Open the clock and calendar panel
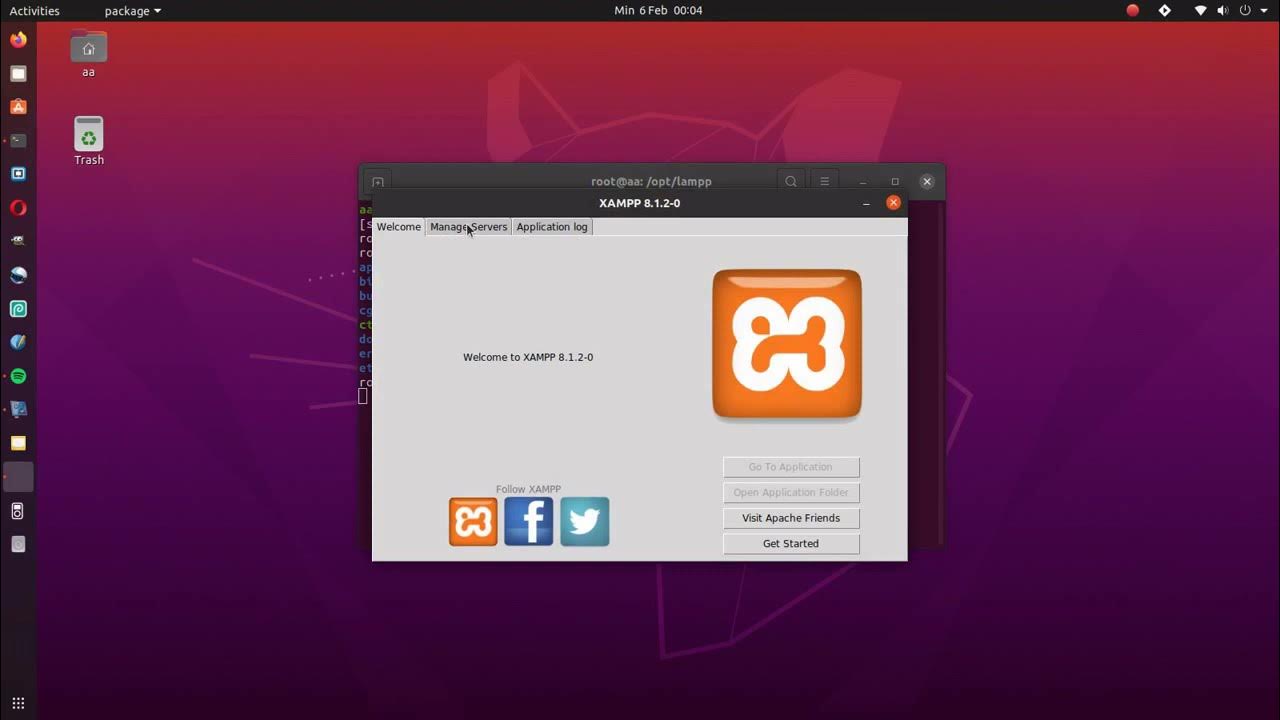 pos(658,11)
